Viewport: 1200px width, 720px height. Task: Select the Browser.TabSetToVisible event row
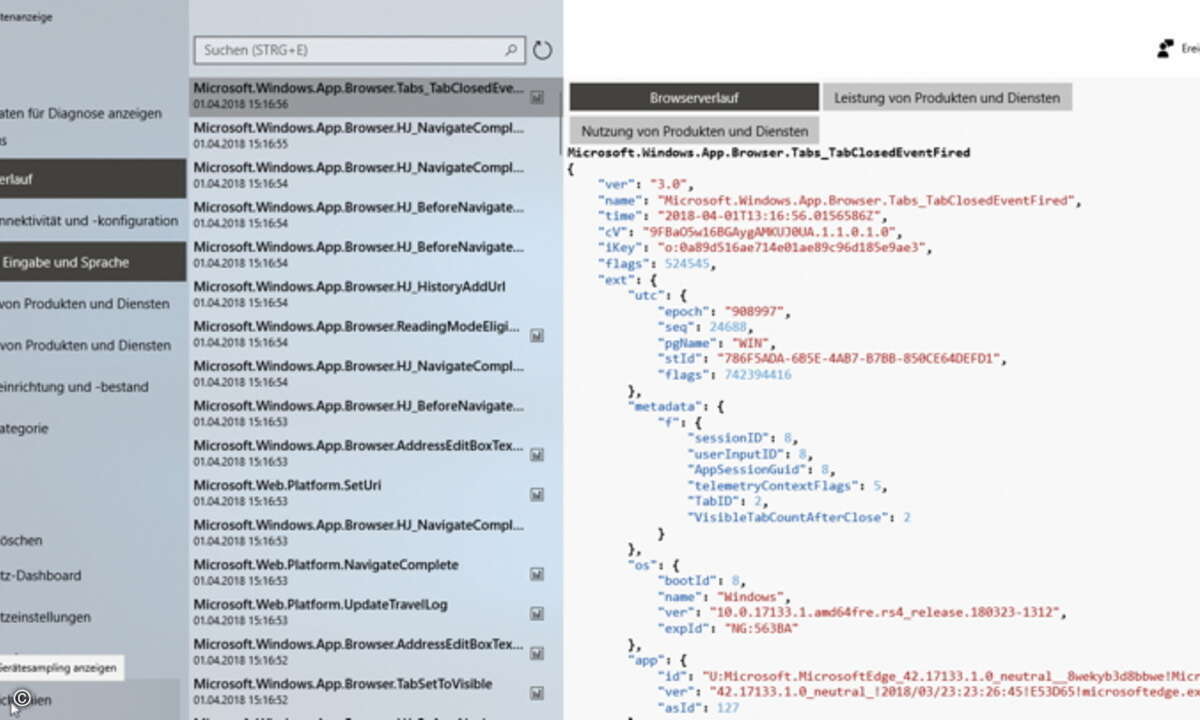(x=375, y=692)
